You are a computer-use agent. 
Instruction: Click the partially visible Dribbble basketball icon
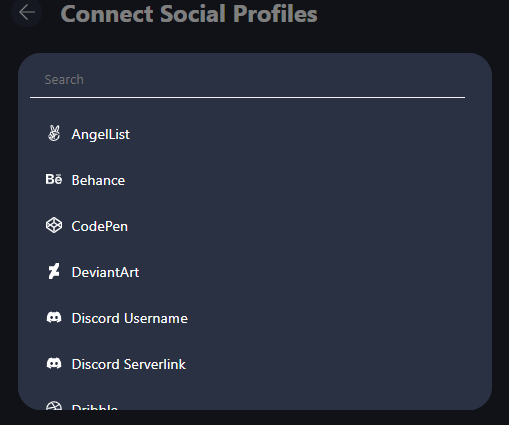(x=54, y=405)
